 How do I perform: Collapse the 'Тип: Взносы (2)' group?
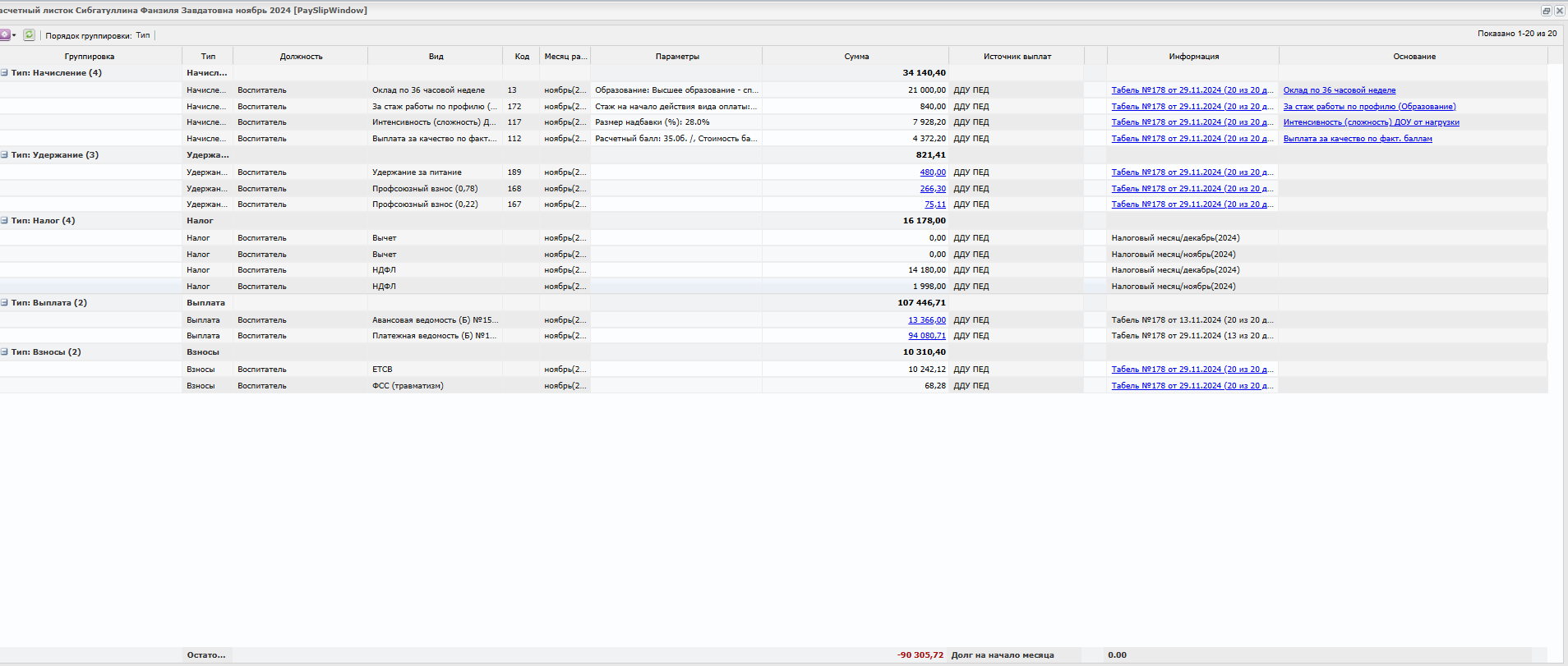tap(4, 352)
